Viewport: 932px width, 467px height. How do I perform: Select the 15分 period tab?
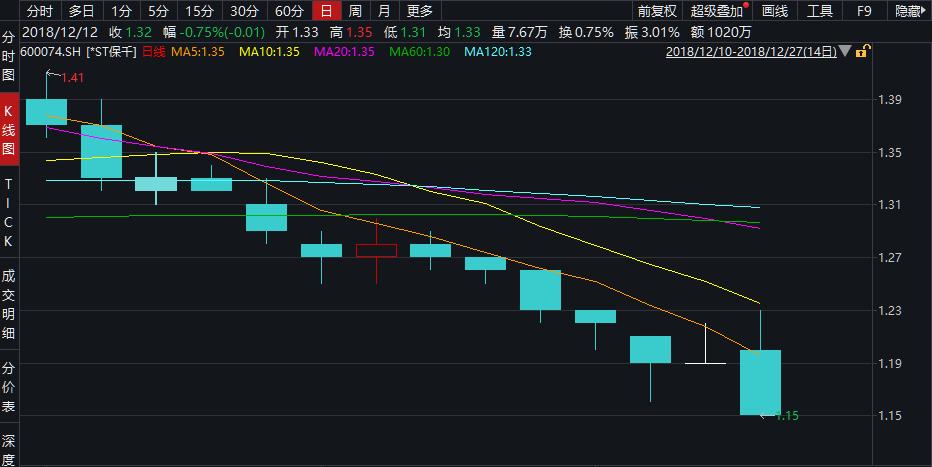199,11
